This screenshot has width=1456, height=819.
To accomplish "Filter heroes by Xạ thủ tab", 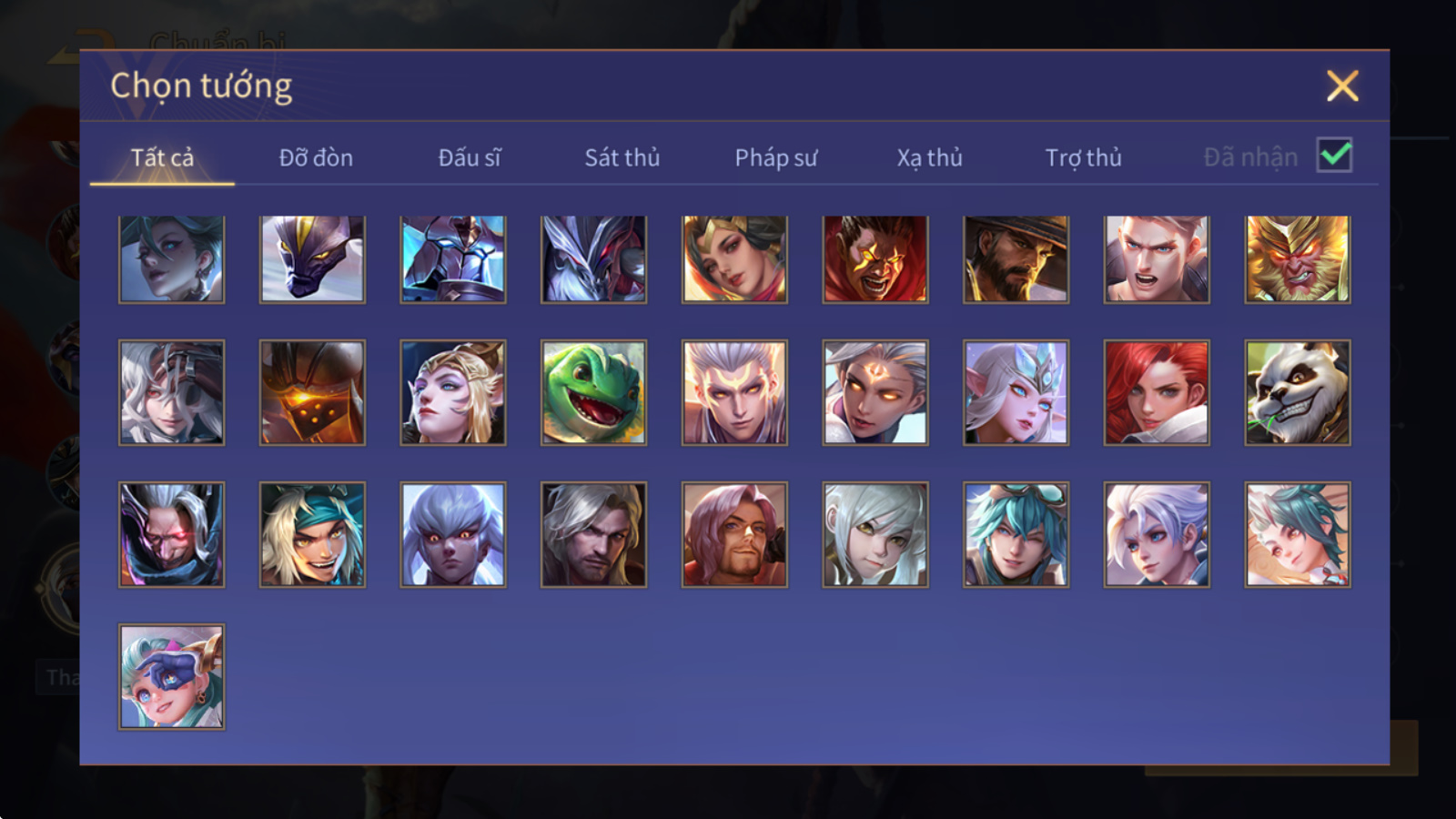I will (929, 157).
